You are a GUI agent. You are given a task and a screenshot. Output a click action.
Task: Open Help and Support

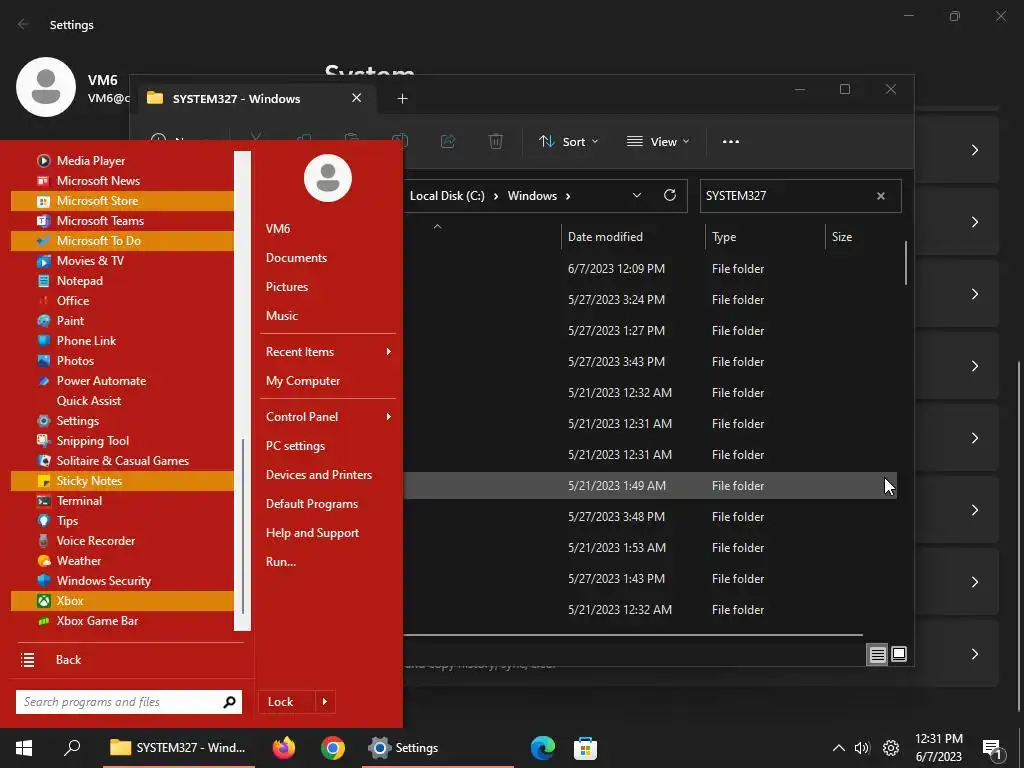click(x=312, y=533)
